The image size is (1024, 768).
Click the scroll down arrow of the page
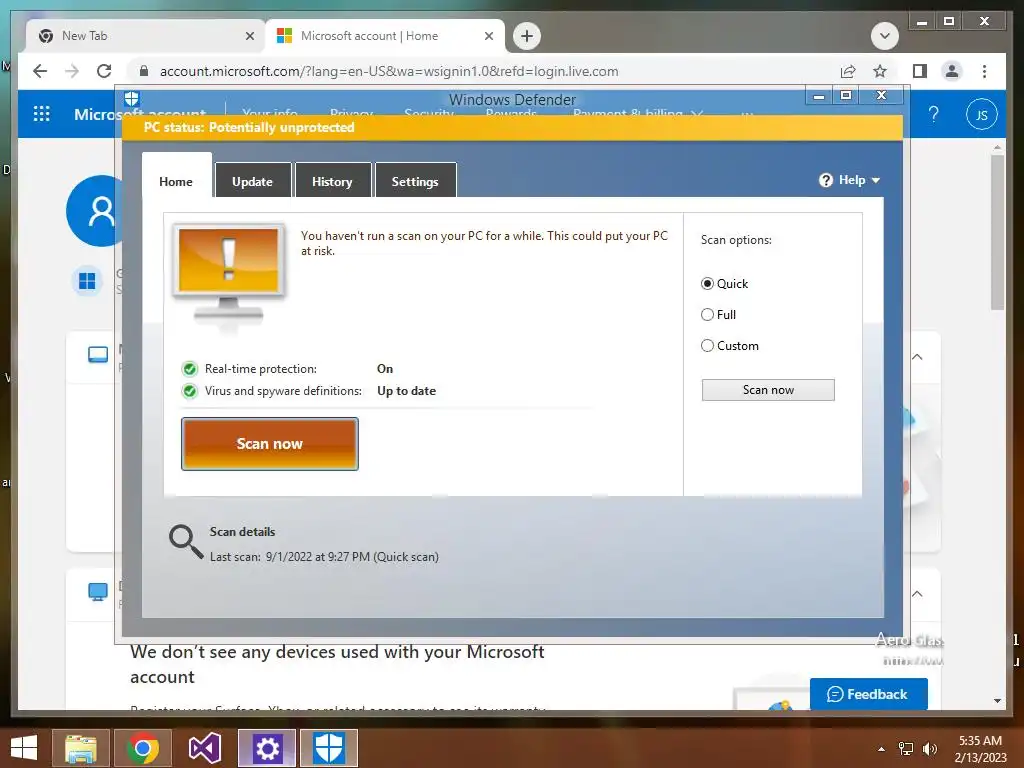[997, 701]
